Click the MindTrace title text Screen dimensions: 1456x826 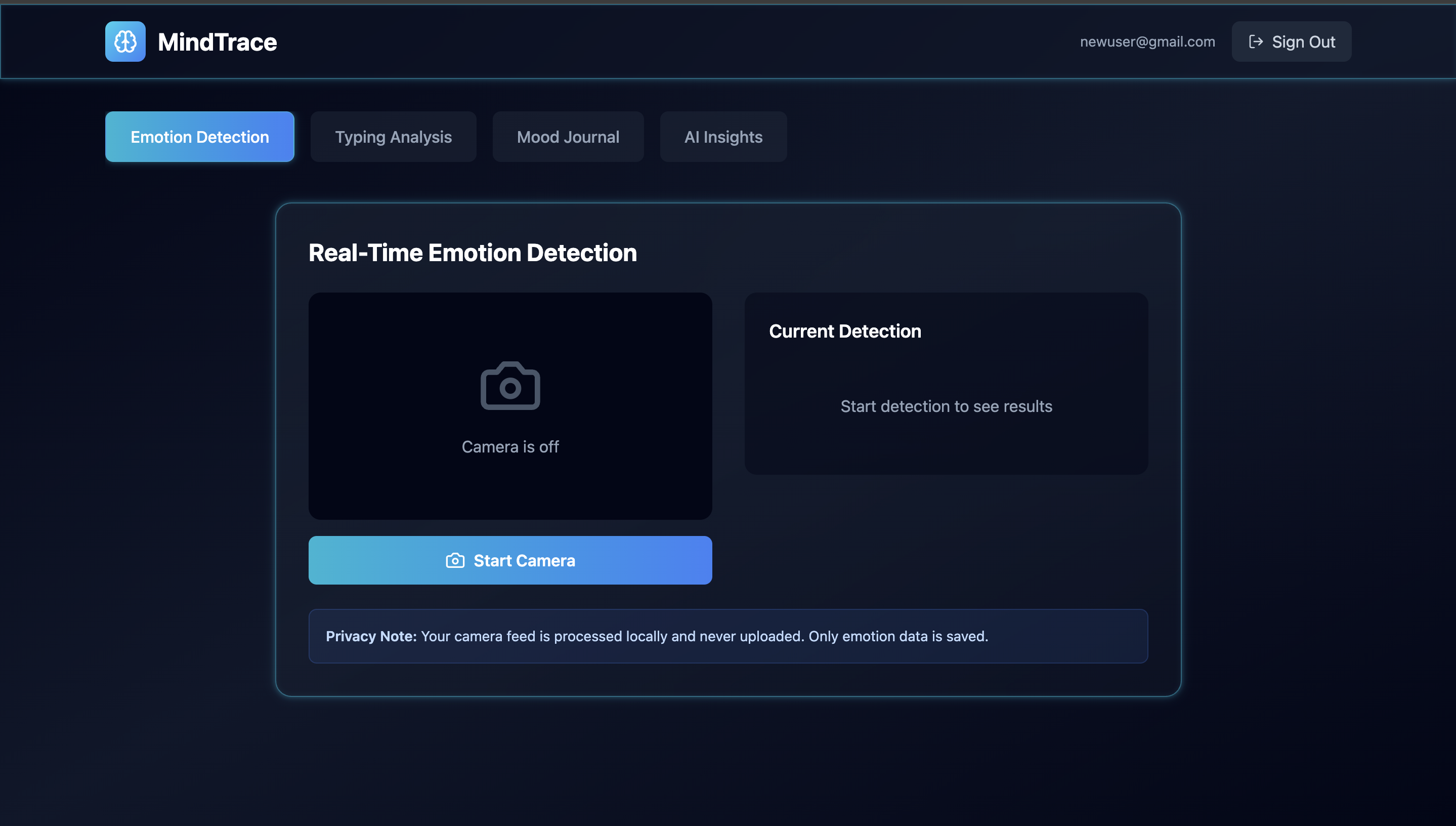click(x=217, y=42)
